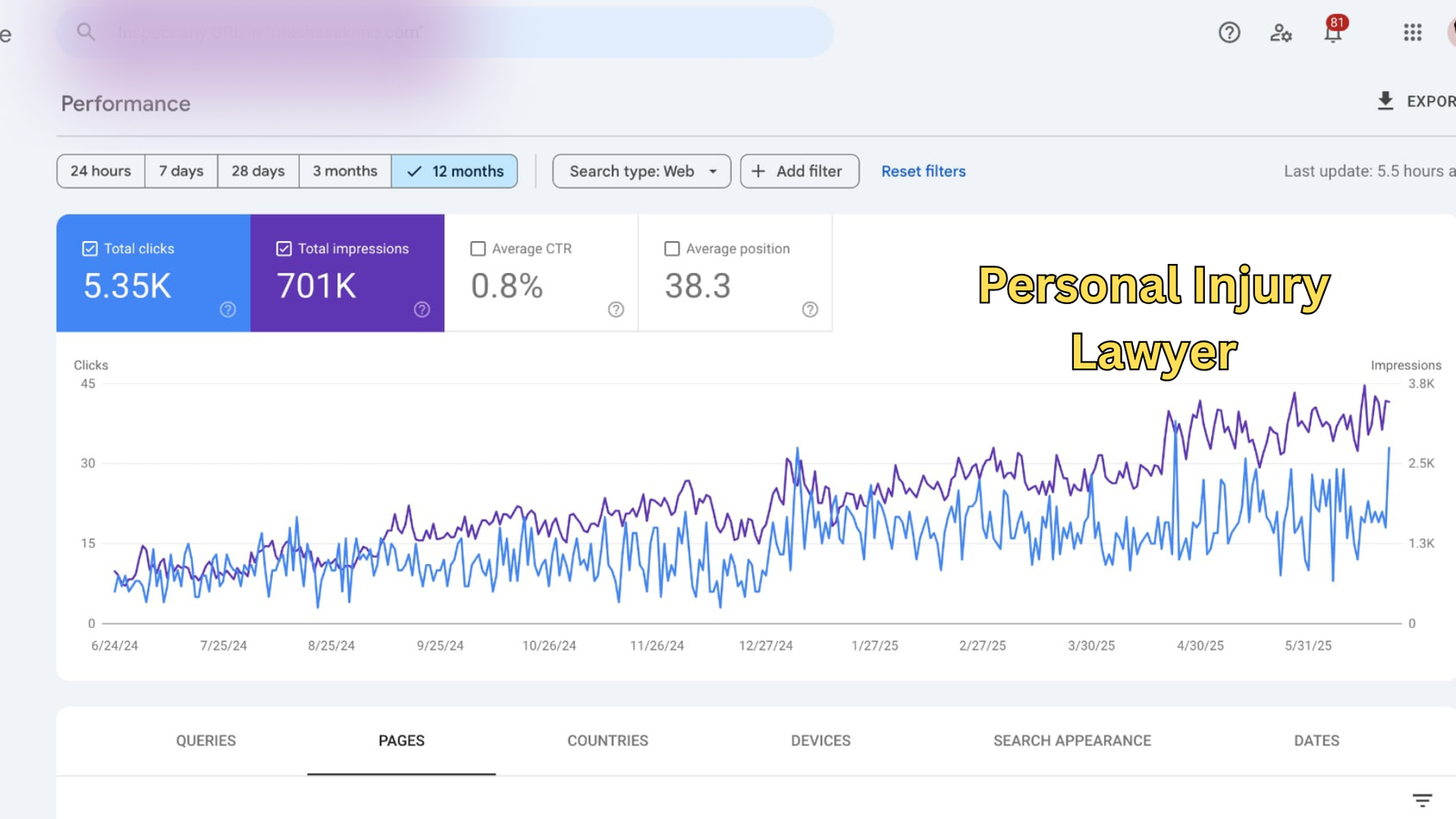Click the Export download icon
The image size is (1456, 819).
click(x=1385, y=101)
